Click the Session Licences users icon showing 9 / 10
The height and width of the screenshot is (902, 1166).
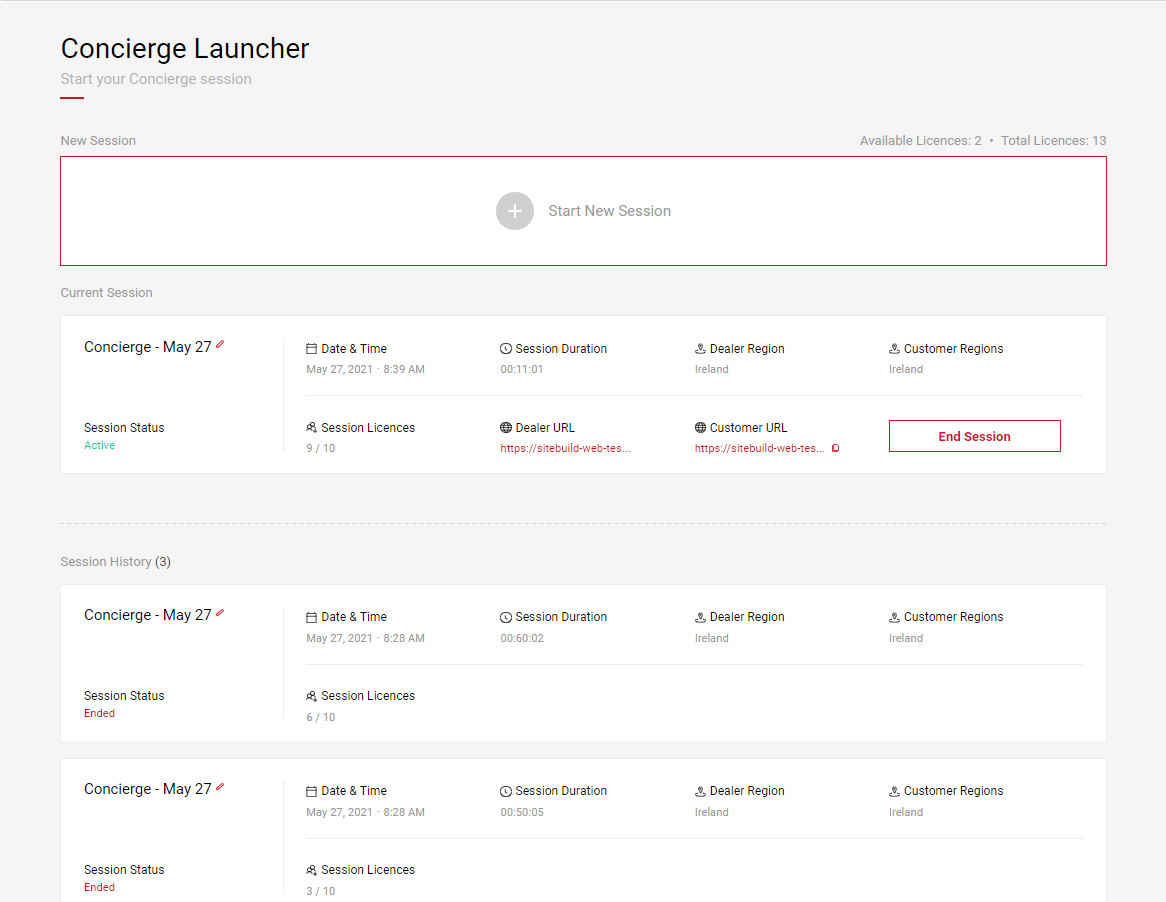point(312,428)
